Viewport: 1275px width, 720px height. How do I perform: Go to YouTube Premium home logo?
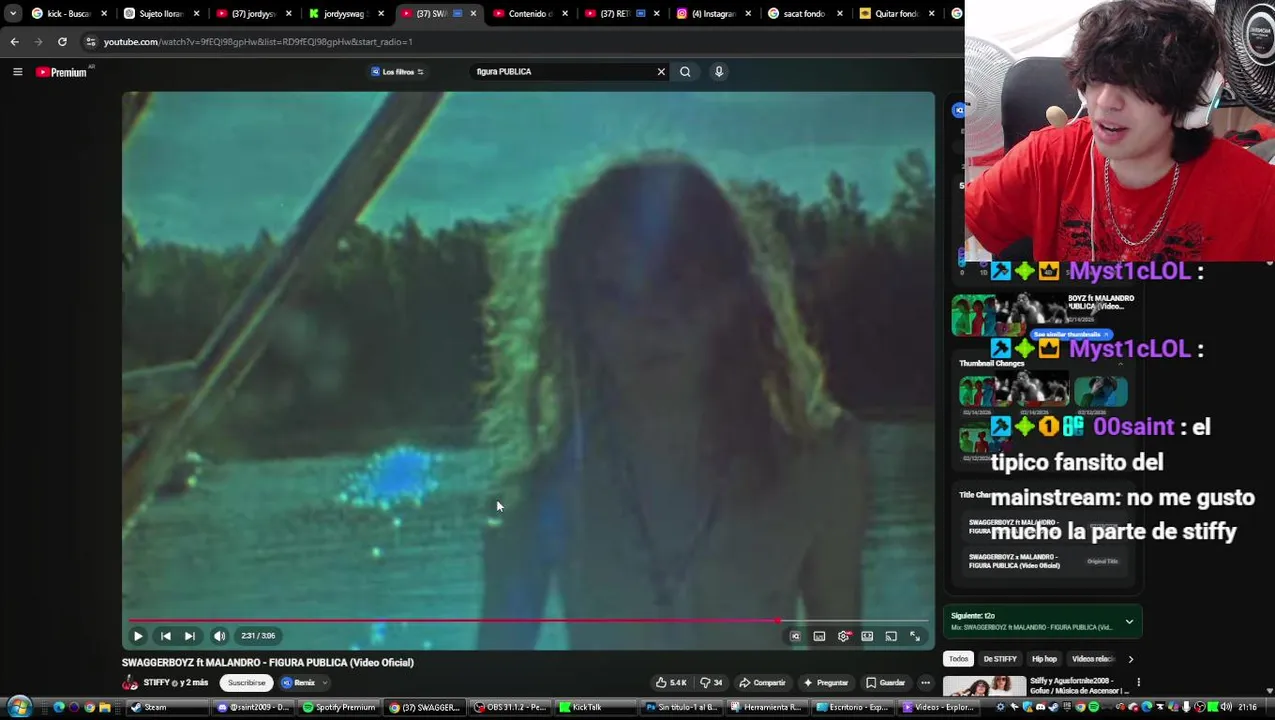[62, 72]
